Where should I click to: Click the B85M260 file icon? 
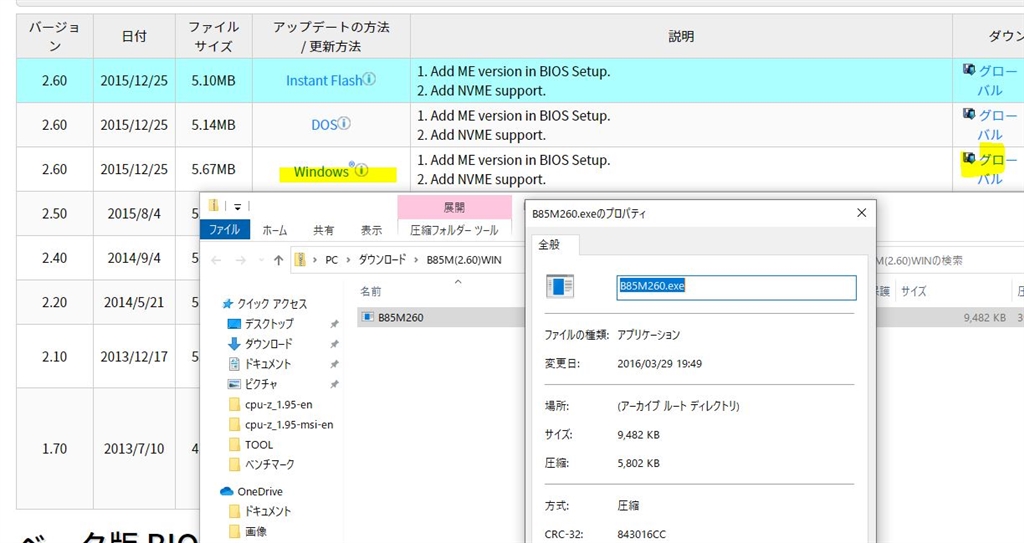pos(368,318)
